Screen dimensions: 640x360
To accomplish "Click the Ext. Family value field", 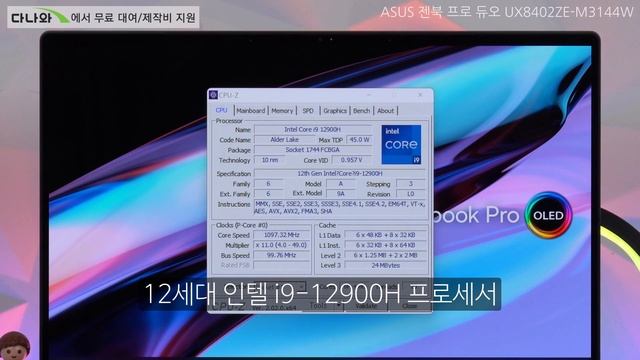I will pos(268,194).
